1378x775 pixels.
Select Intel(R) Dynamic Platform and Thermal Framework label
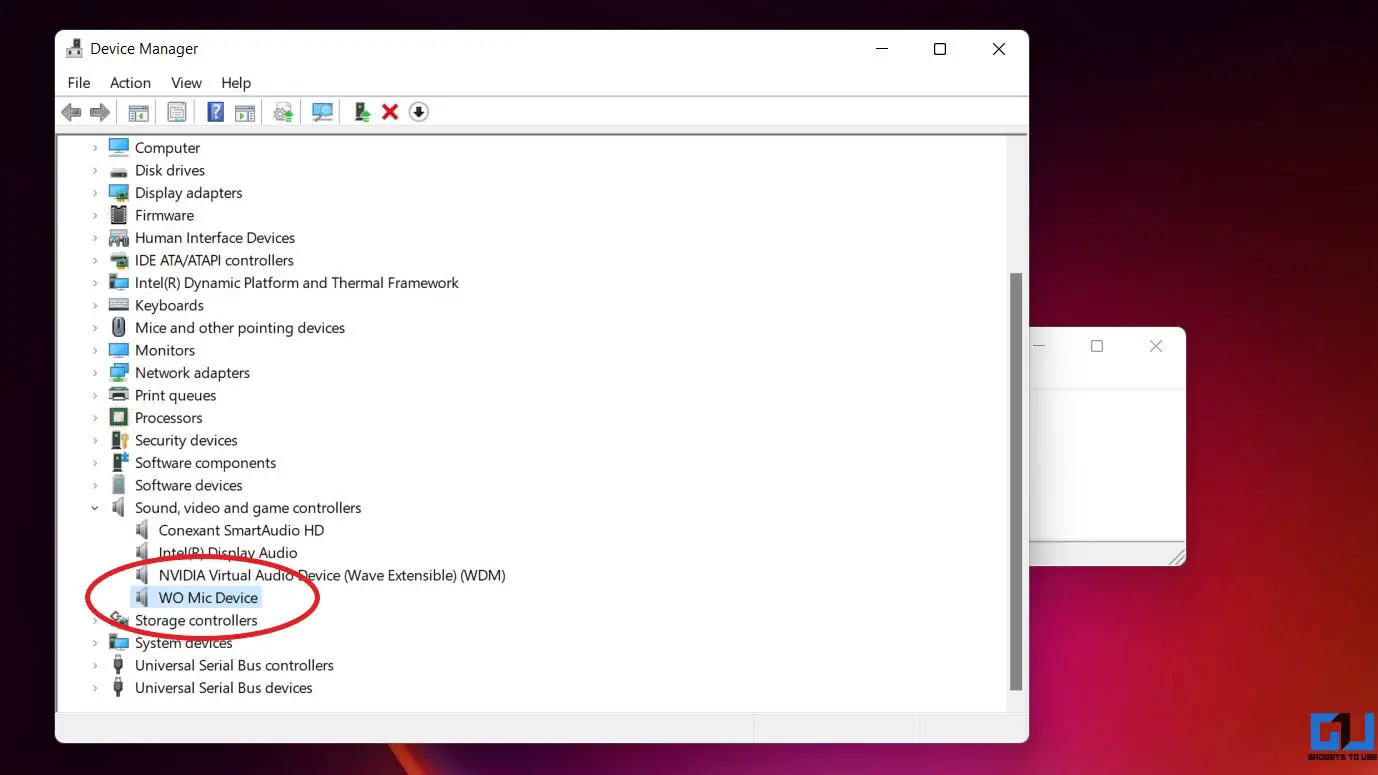point(297,283)
